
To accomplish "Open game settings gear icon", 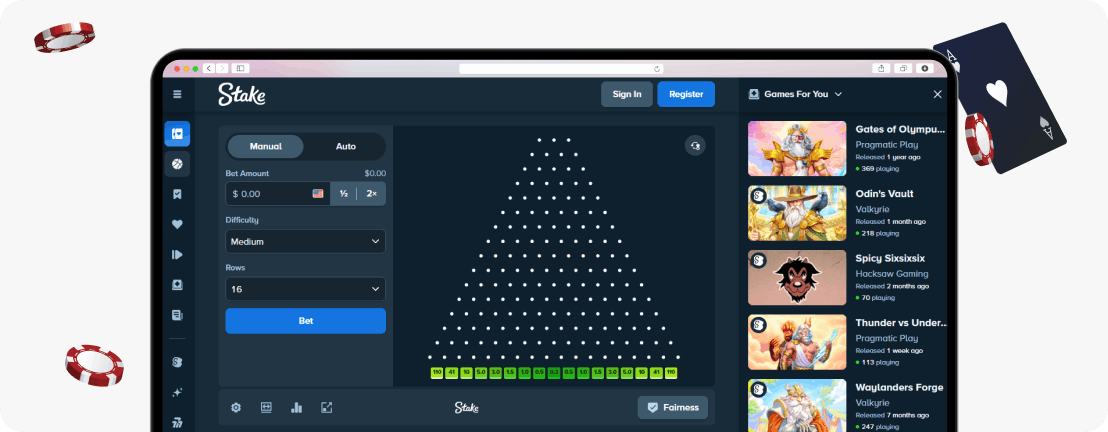I will click(236, 407).
